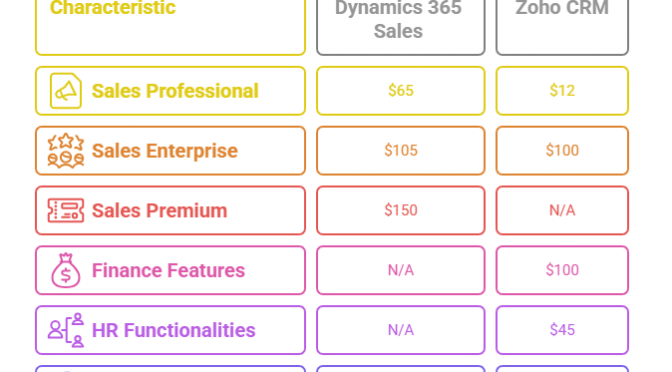Click the $150 Sales Premium price cell
The image size is (672, 372).
point(401,210)
